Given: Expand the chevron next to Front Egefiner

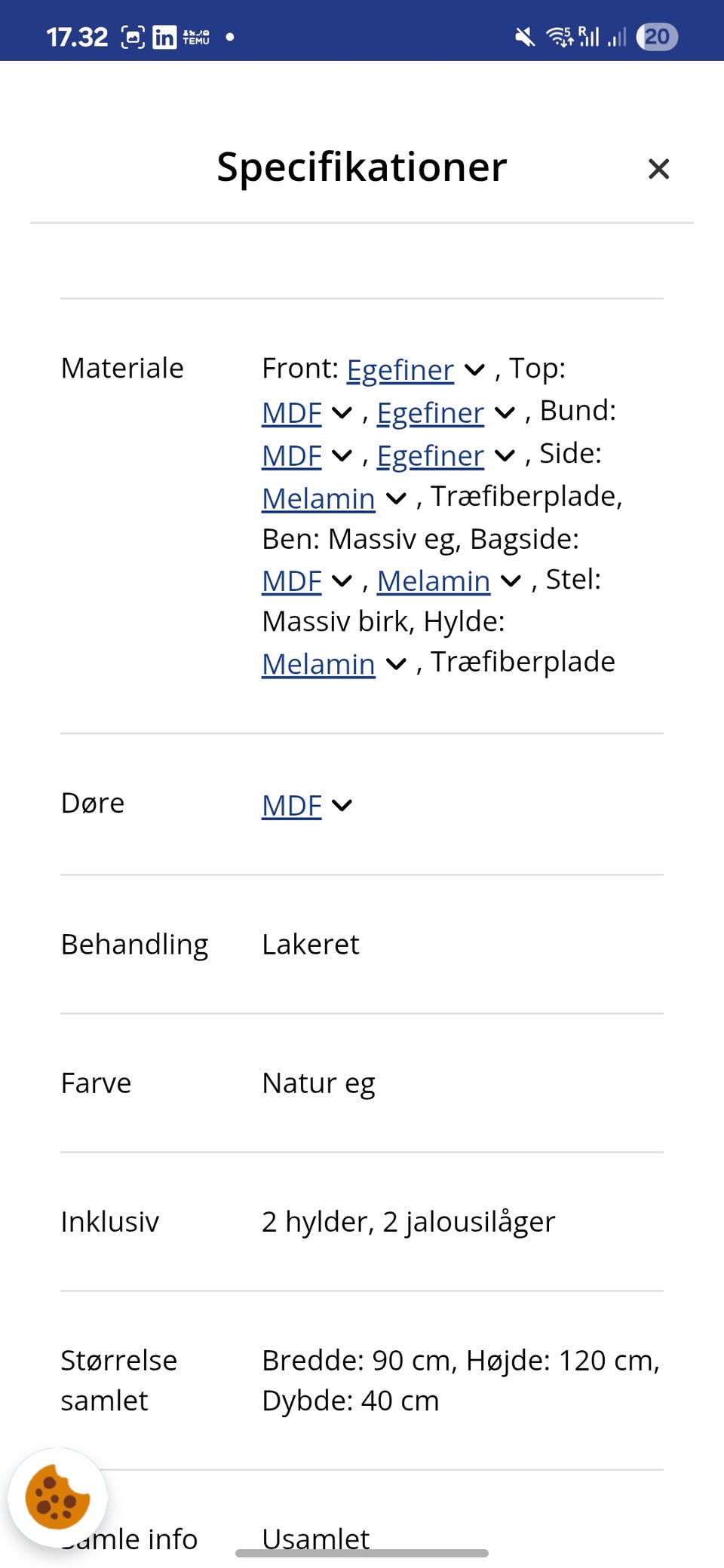Looking at the screenshot, I should [x=474, y=370].
